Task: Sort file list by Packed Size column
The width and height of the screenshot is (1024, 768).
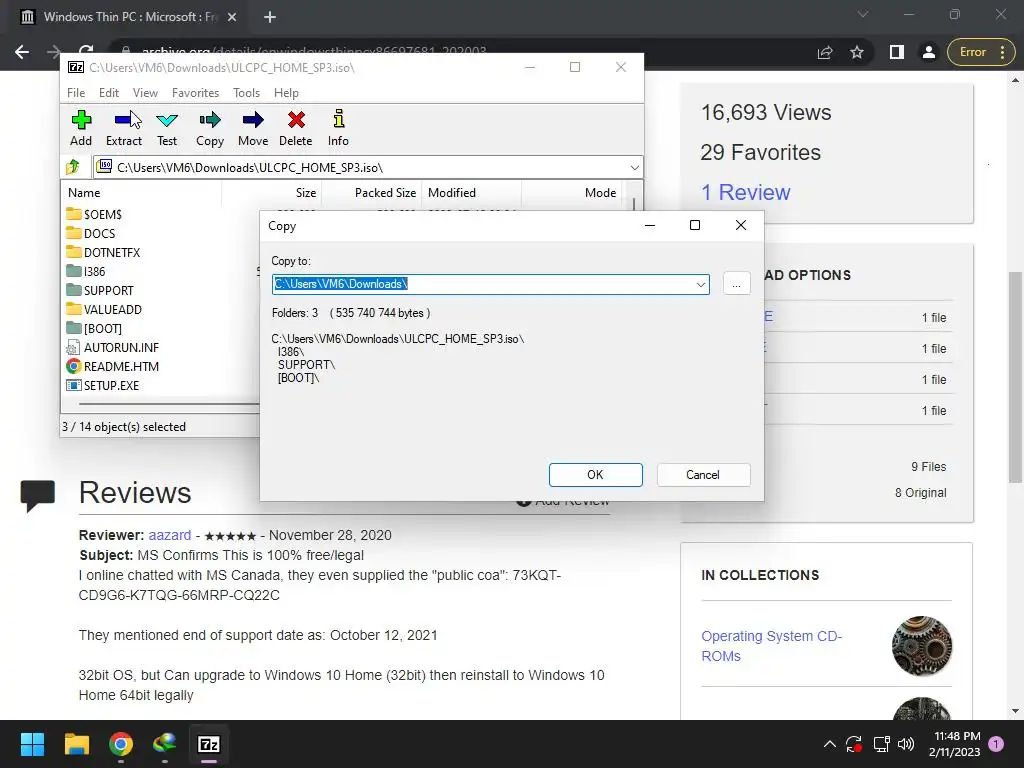Action: click(x=372, y=193)
